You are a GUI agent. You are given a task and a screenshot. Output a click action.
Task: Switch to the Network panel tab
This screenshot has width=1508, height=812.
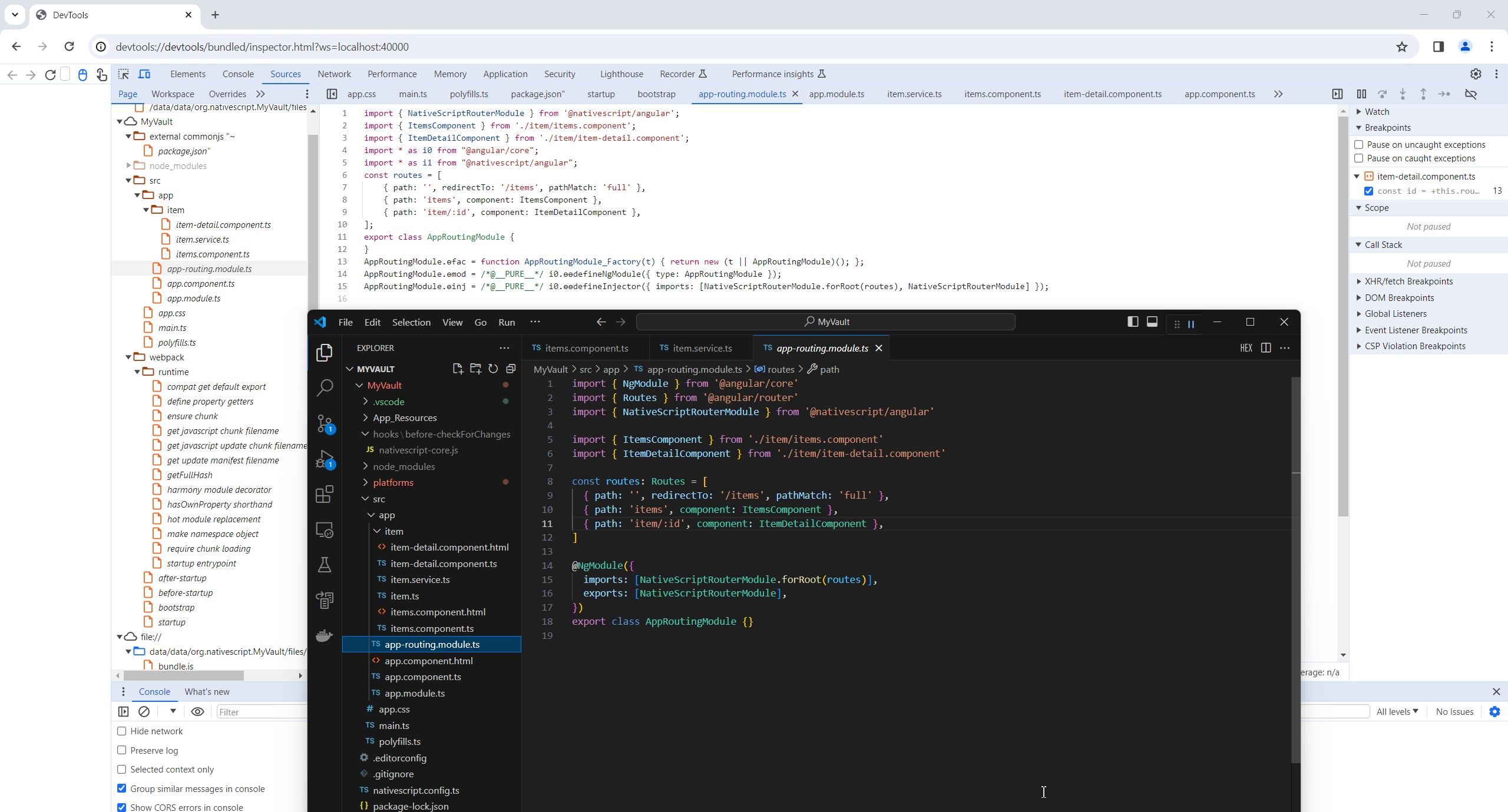pyautogui.click(x=334, y=74)
